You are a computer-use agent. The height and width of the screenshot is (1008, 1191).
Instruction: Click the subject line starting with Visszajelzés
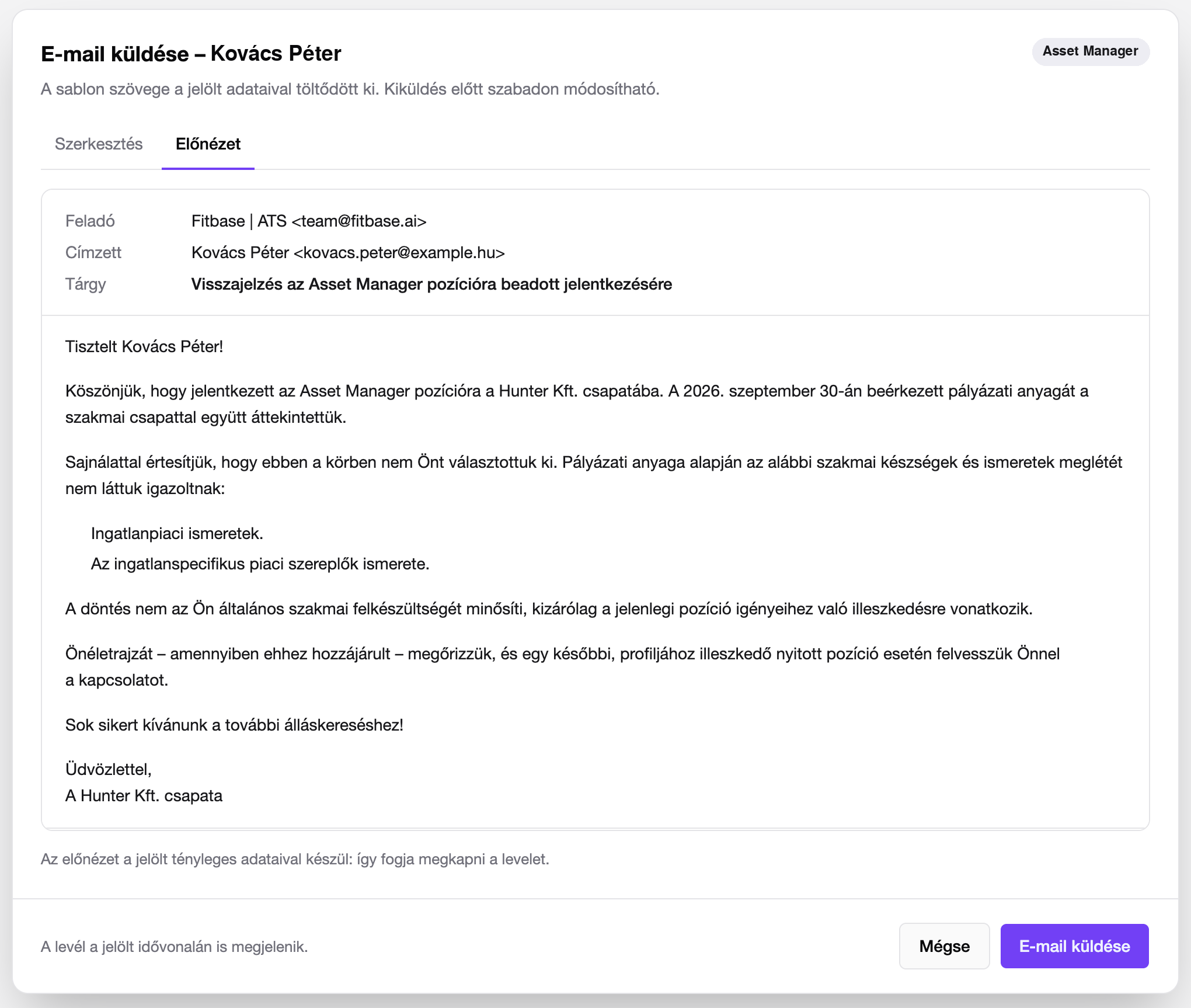tap(431, 284)
